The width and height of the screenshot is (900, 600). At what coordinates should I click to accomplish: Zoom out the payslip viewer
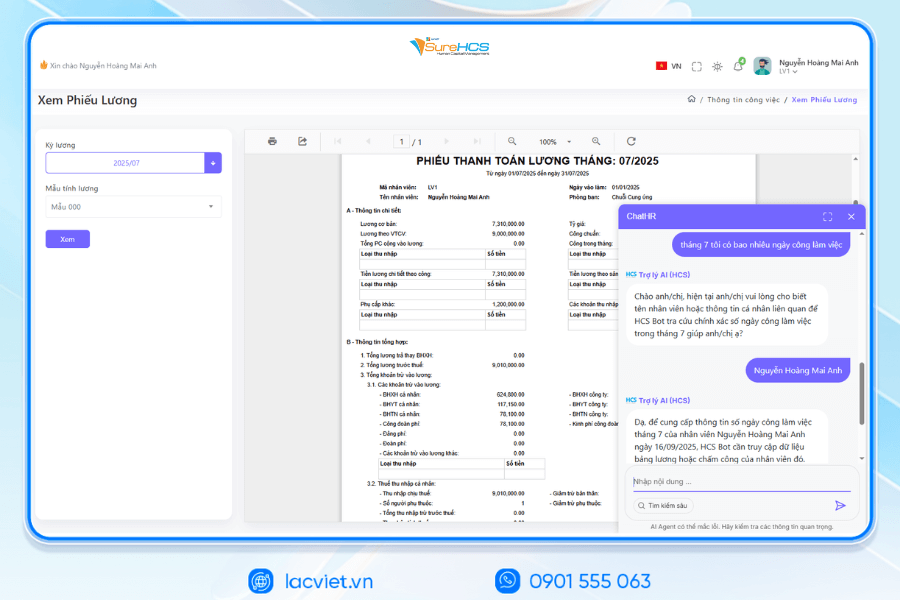tap(512, 142)
